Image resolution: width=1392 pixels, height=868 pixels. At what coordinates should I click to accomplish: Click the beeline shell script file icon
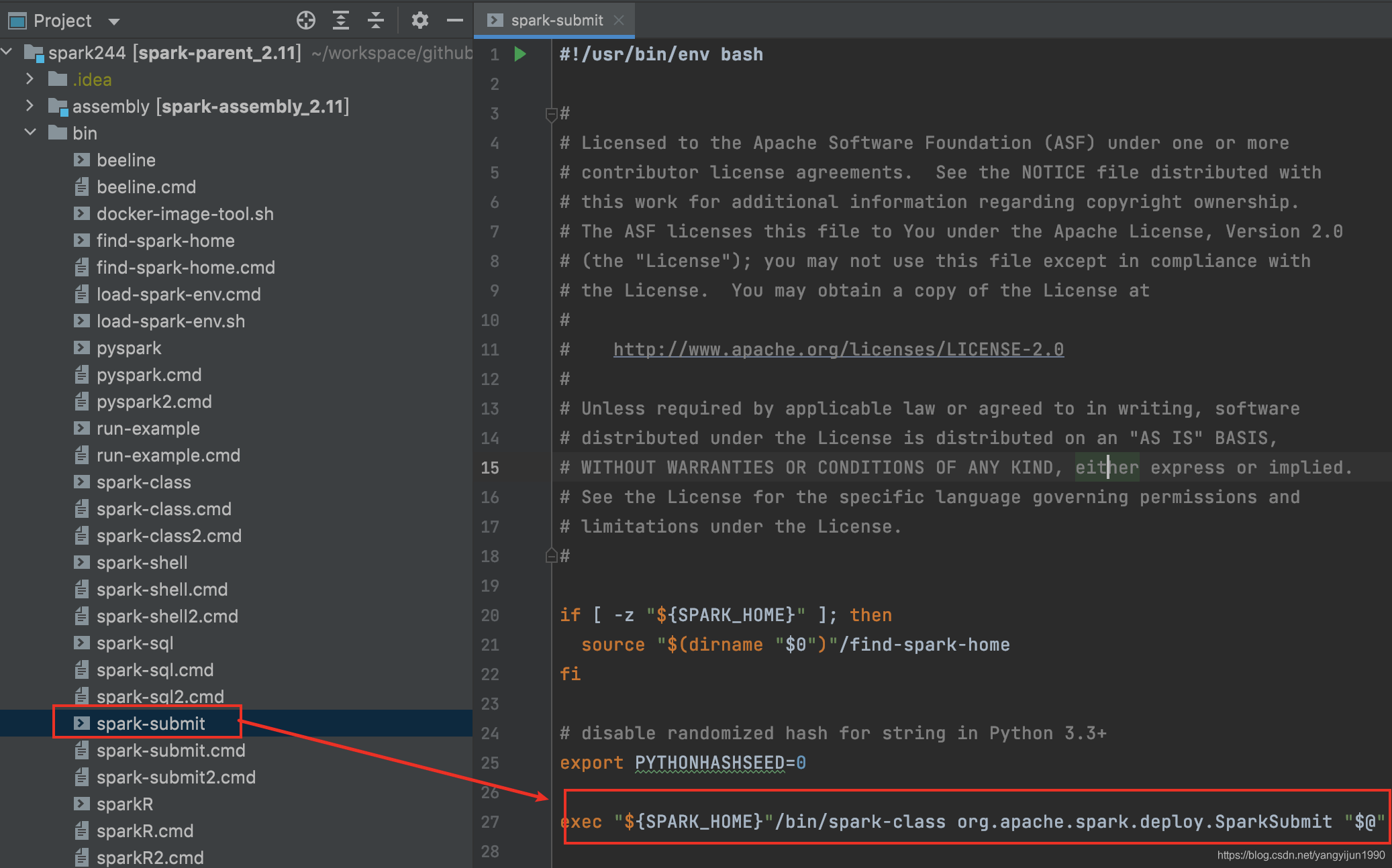pos(82,160)
